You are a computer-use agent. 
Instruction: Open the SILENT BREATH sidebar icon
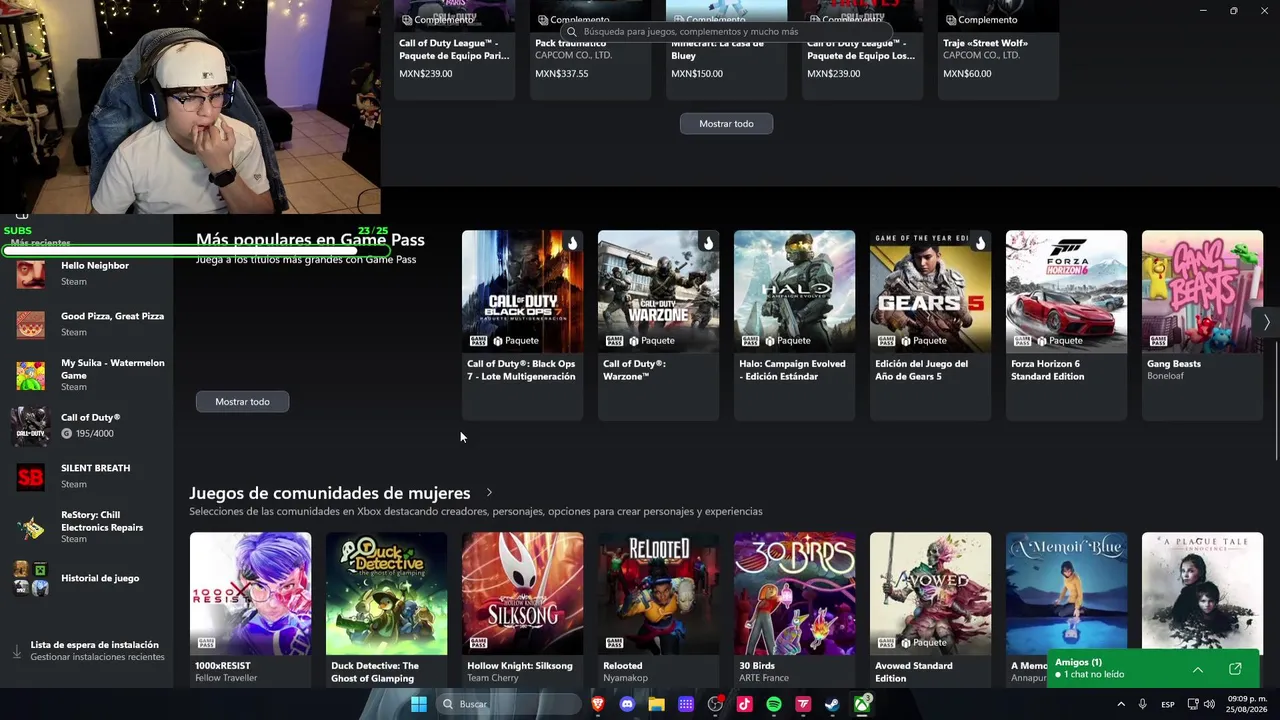pos(30,476)
